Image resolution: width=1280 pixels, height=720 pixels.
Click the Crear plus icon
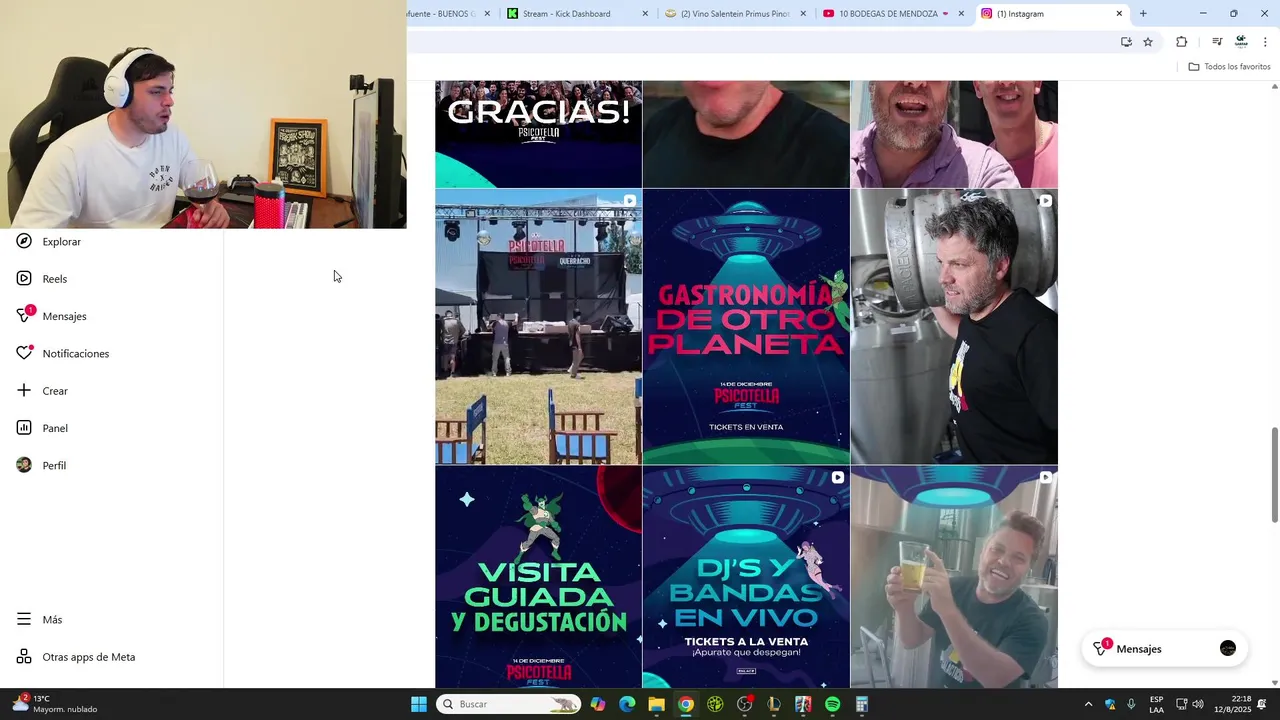tap(24, 391)
